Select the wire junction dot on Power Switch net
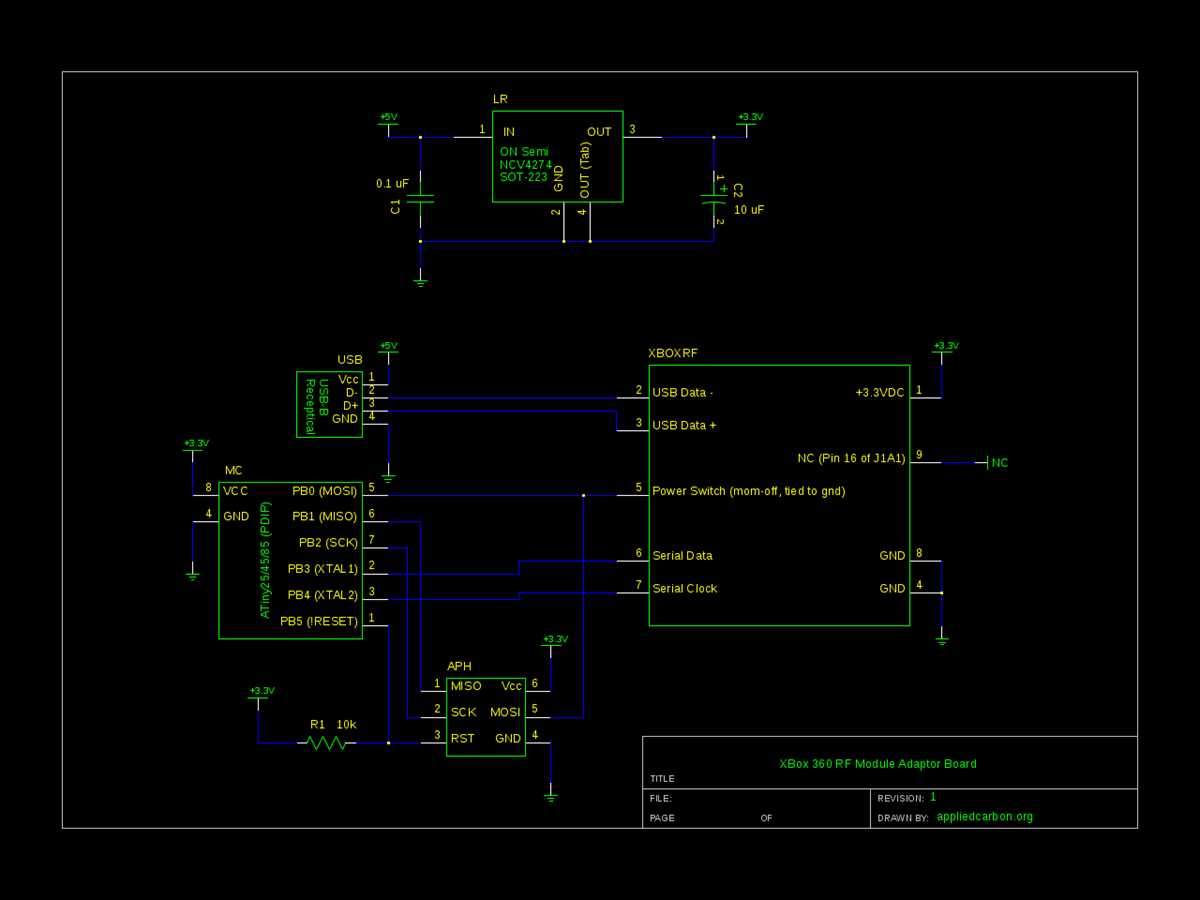The width and height of the screenshot is (1200, 900). click(583, 495)
